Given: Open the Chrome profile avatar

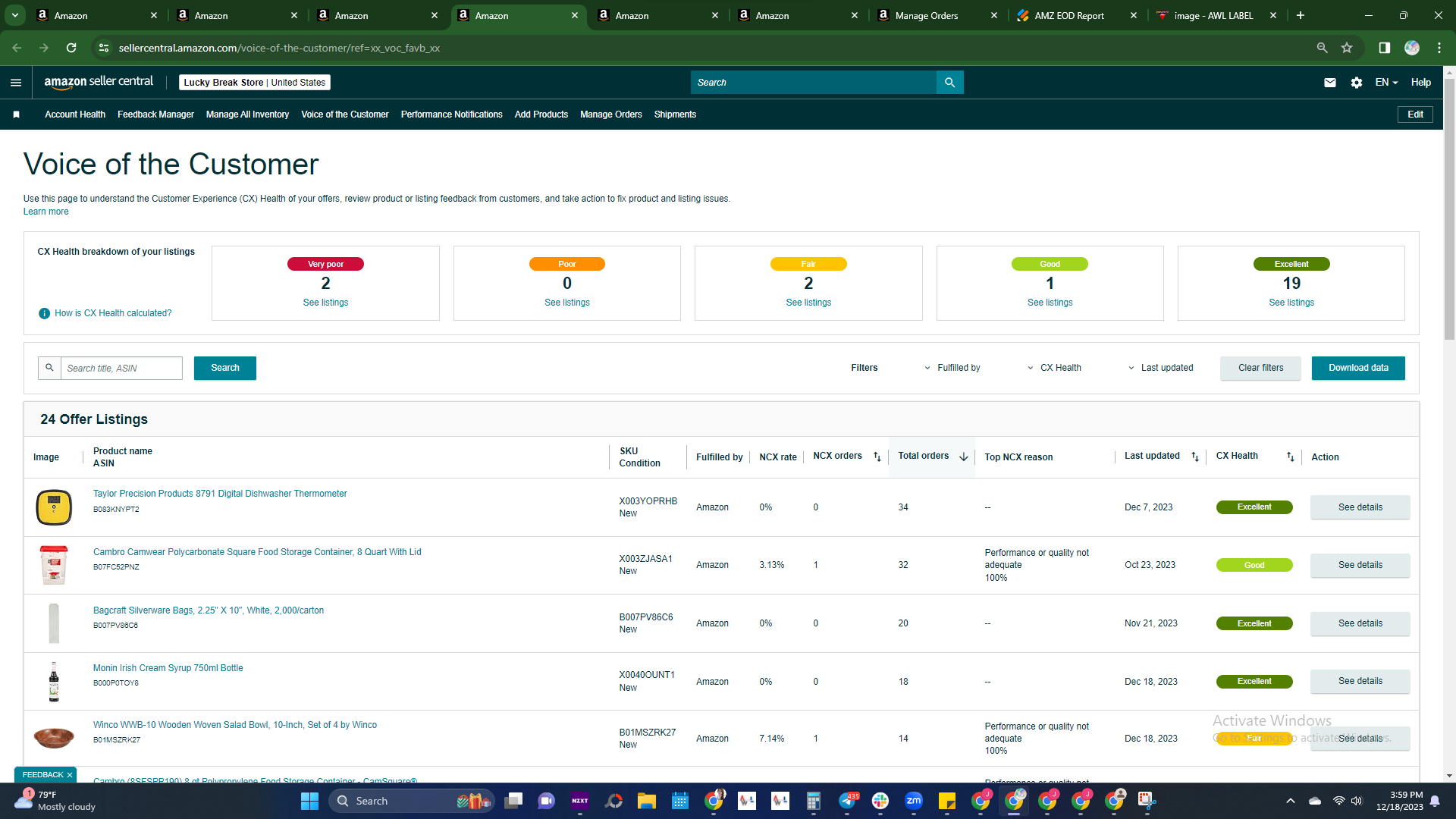Looking at the screenshot, I should tap(1412, 48).
